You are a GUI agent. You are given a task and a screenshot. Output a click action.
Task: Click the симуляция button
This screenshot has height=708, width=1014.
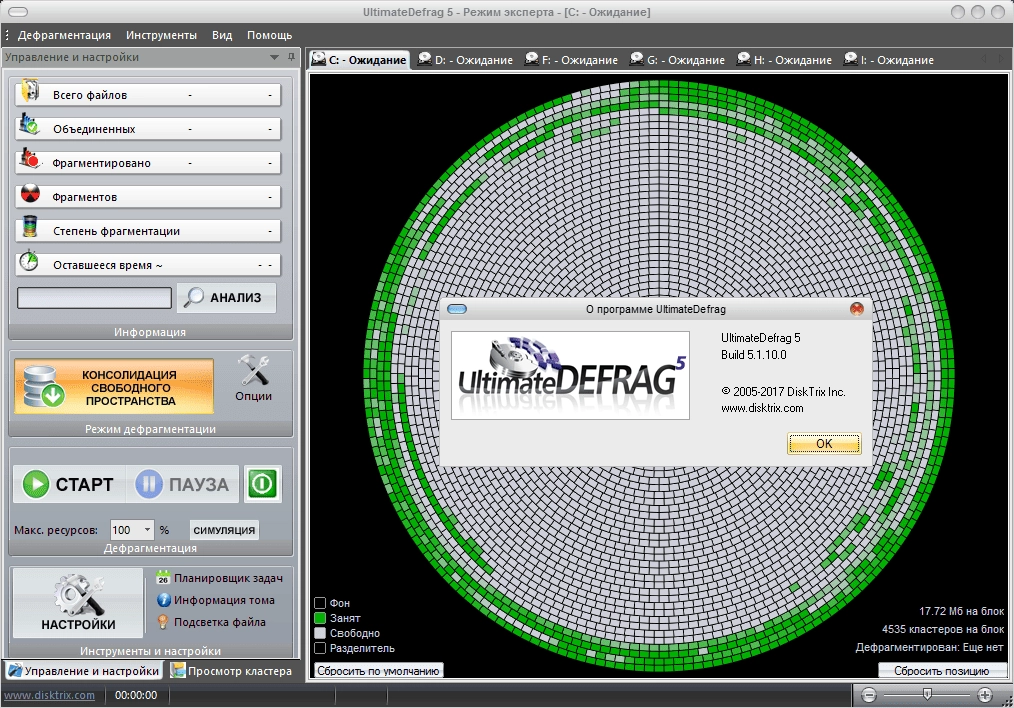(x=224, y=530)
